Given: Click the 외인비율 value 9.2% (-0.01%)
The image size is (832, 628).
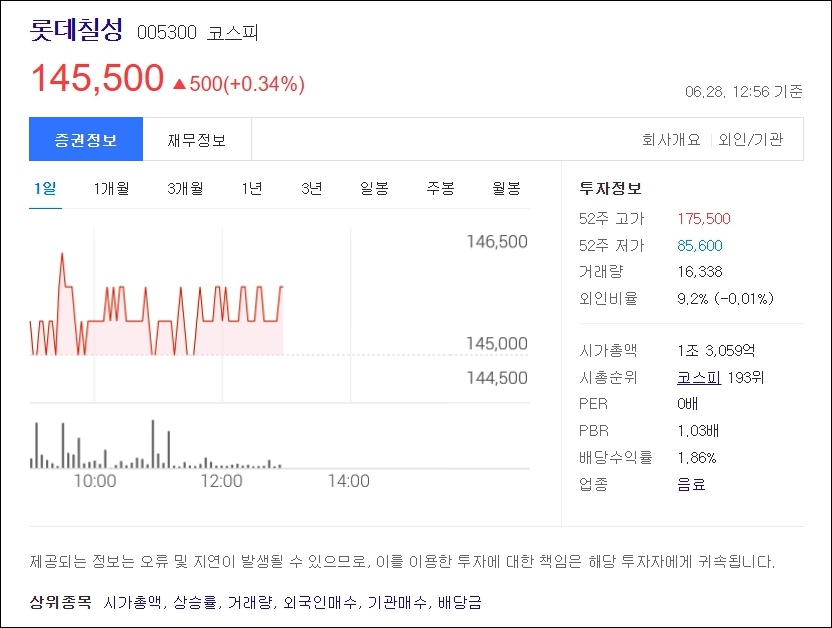Looking at the screenshot, I should 725,299.
